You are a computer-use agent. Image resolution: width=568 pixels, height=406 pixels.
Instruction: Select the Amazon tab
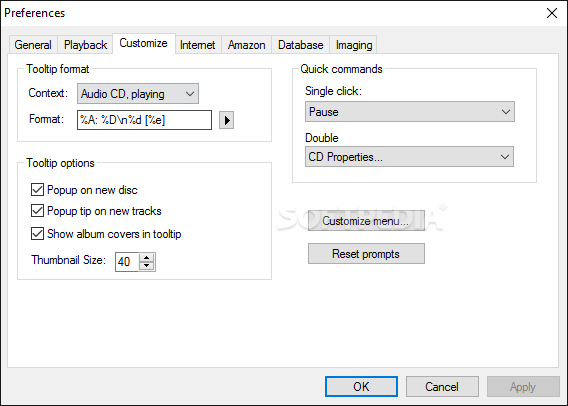click(247, 45)
